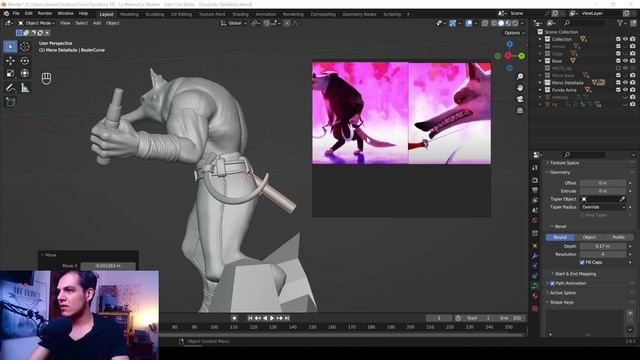Collapse the Geometry panel
The image size is (640, 360).
(x=559, y=173)
